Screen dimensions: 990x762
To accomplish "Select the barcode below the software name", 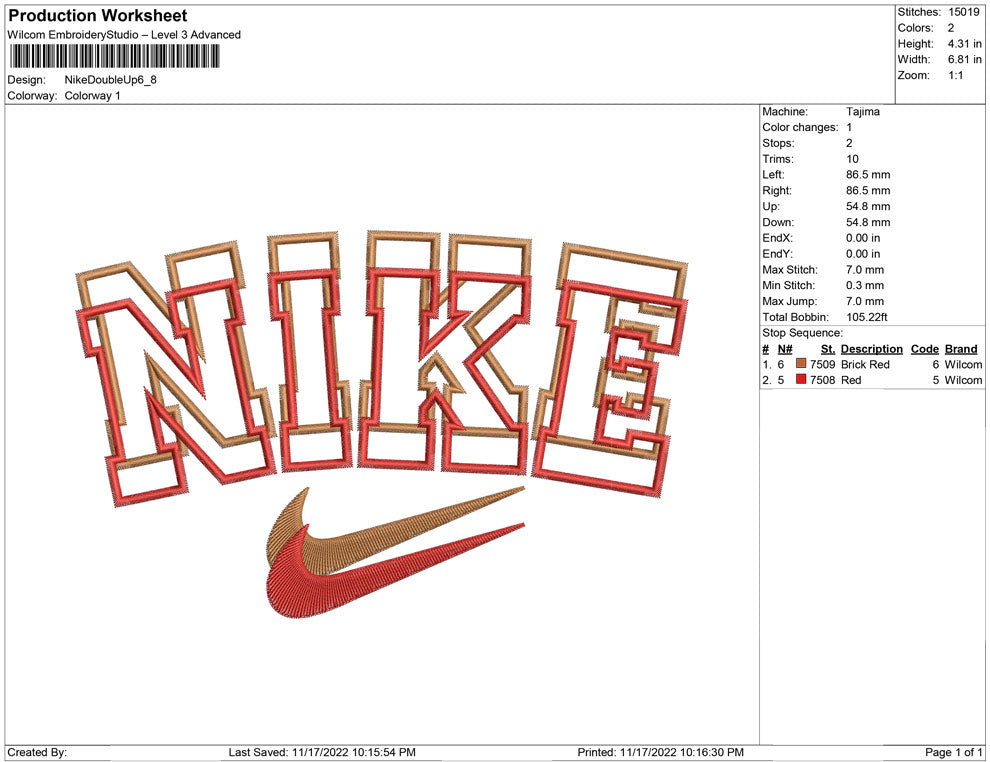I will click(x=124, y=57).
